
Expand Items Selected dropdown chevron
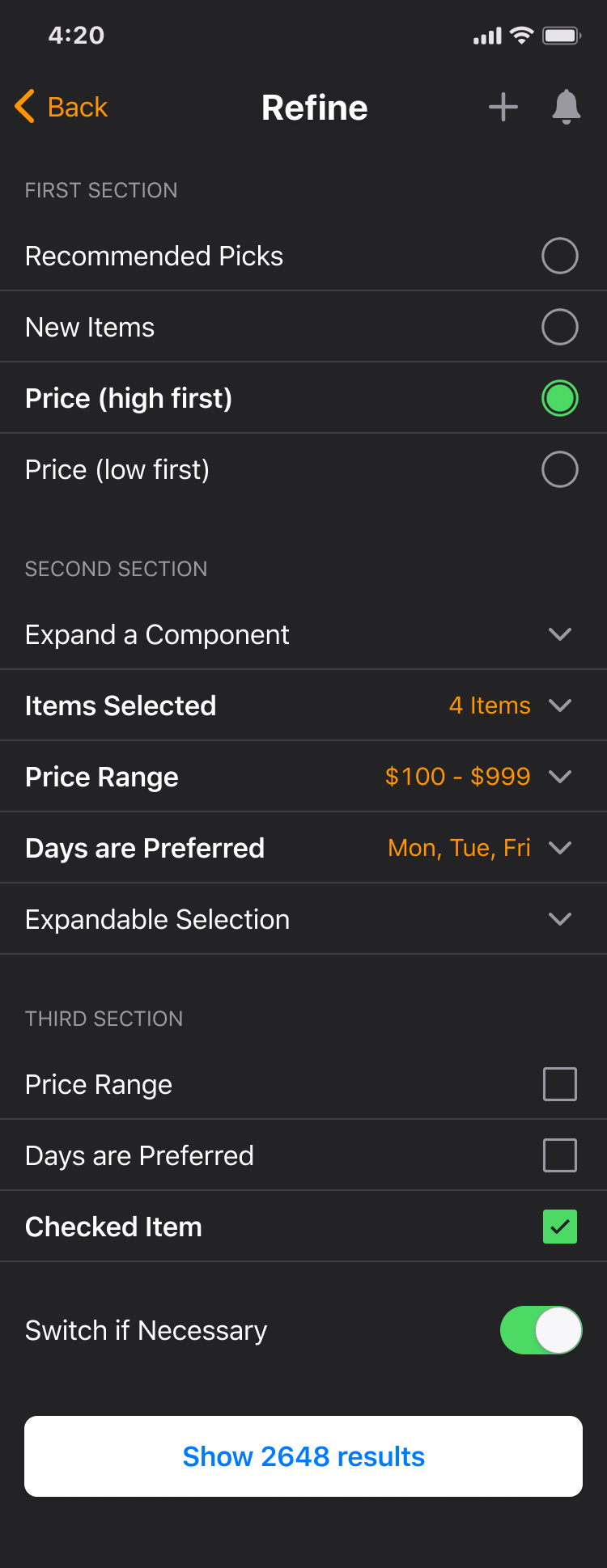tap(560, 706)
